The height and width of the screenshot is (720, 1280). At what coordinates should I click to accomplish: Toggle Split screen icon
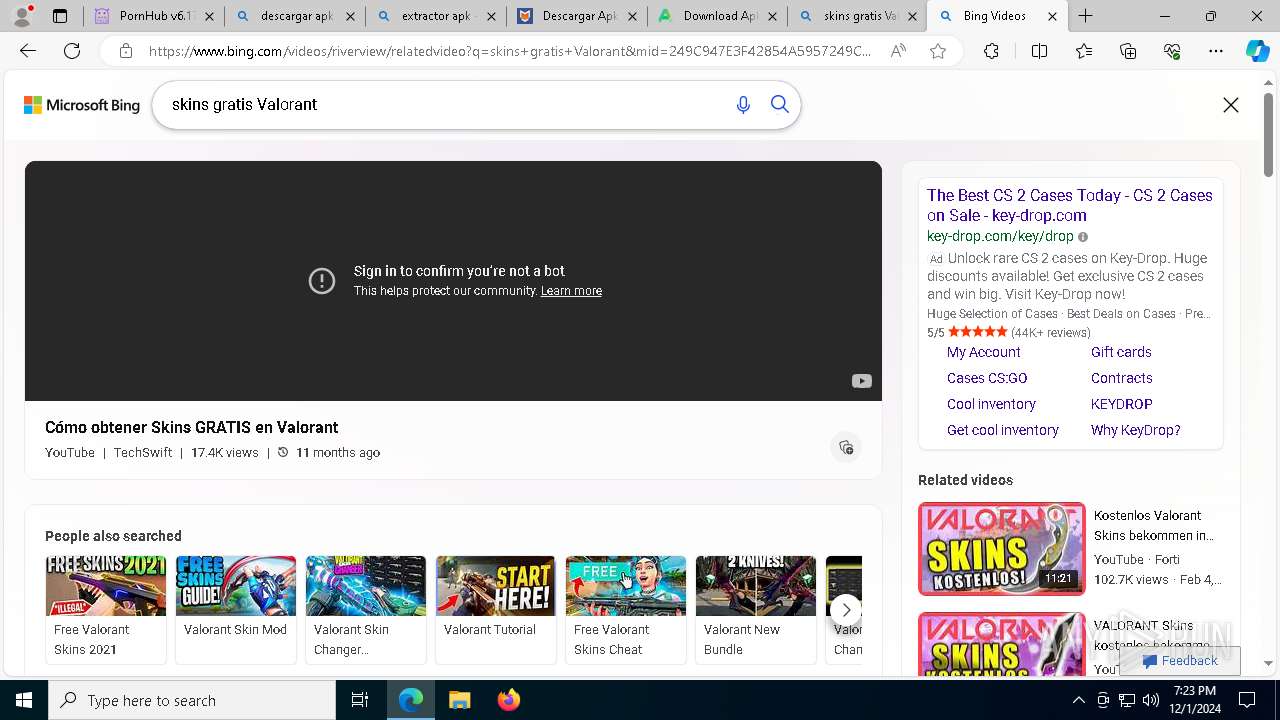(x=1039, y=51)
